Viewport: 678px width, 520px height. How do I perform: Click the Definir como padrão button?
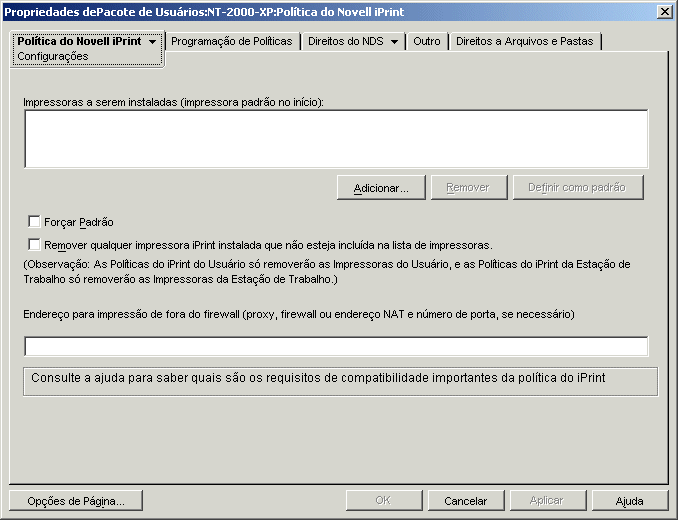578,188
